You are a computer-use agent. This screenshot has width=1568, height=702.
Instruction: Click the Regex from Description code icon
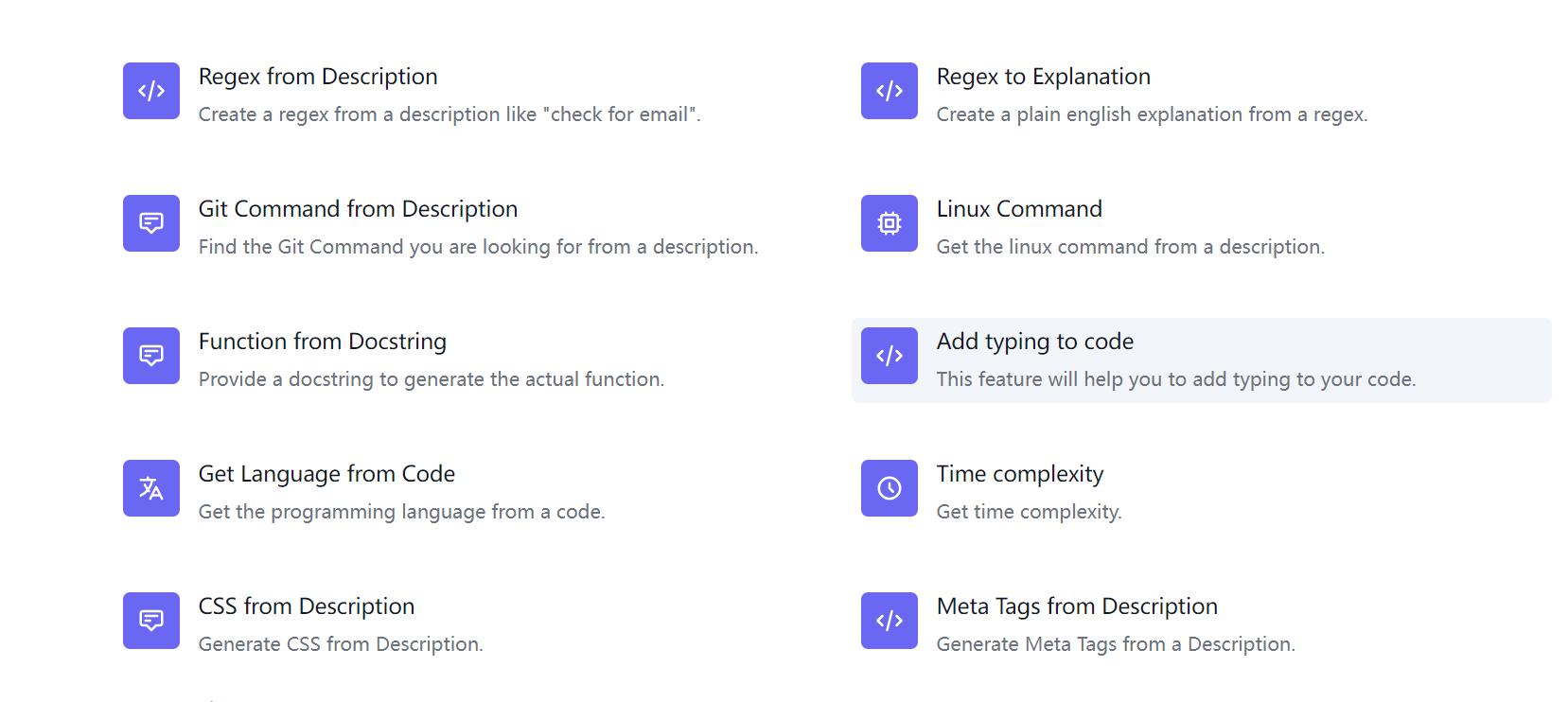click(x=151, y=91)
